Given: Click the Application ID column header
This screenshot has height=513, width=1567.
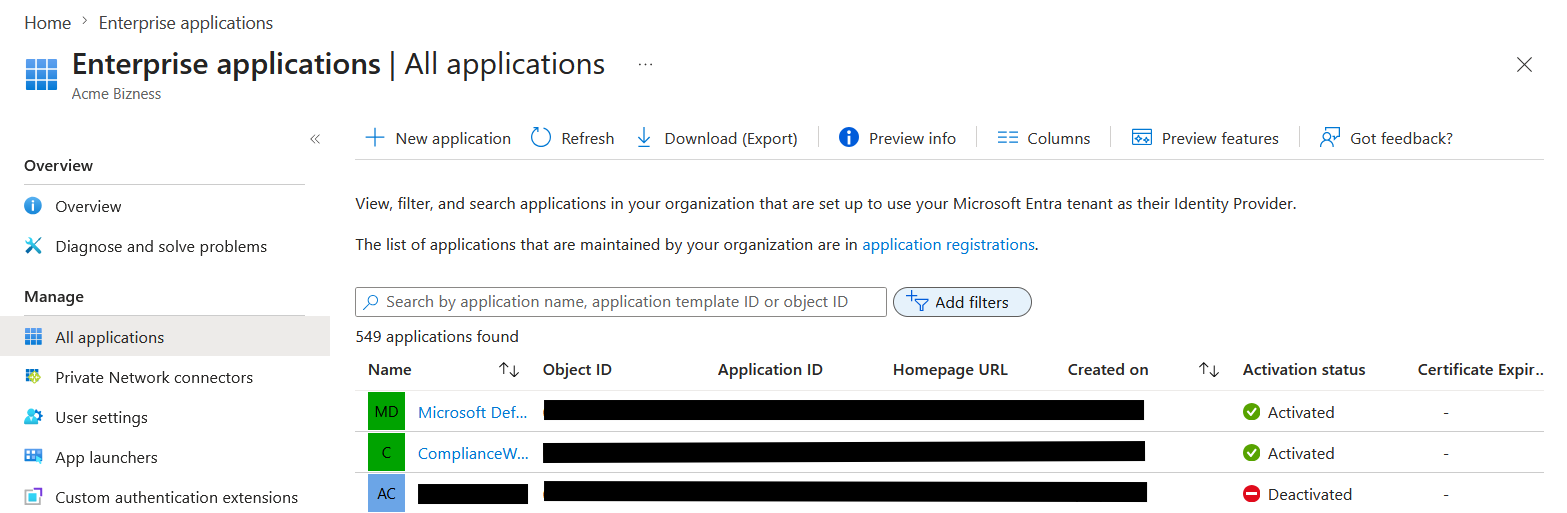Looking at the screenshot, I should click(x=770, y=370).
